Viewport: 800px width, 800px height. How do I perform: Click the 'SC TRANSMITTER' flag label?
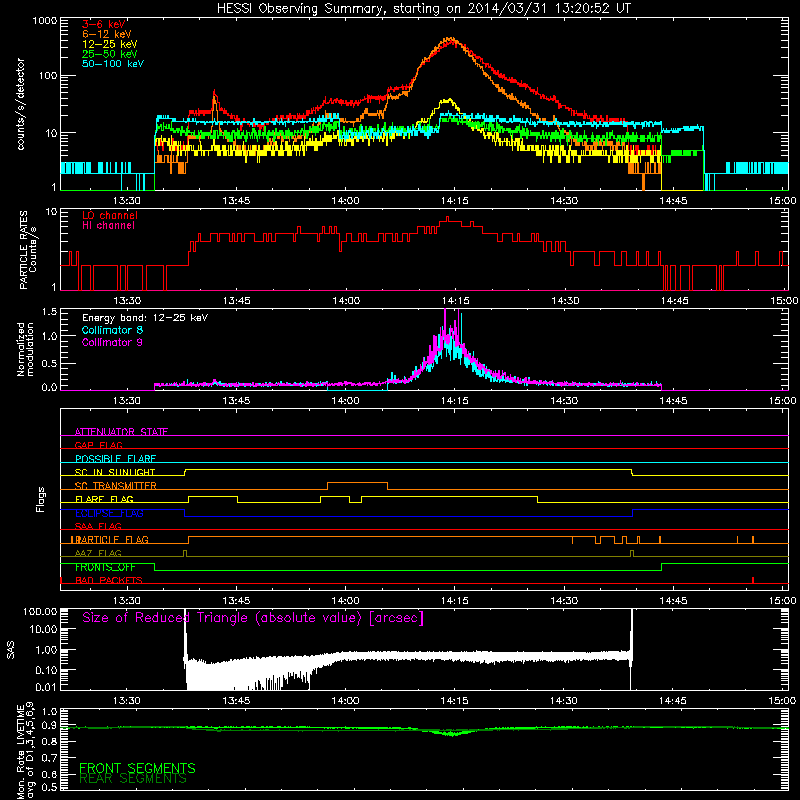[x=116, y=485]
